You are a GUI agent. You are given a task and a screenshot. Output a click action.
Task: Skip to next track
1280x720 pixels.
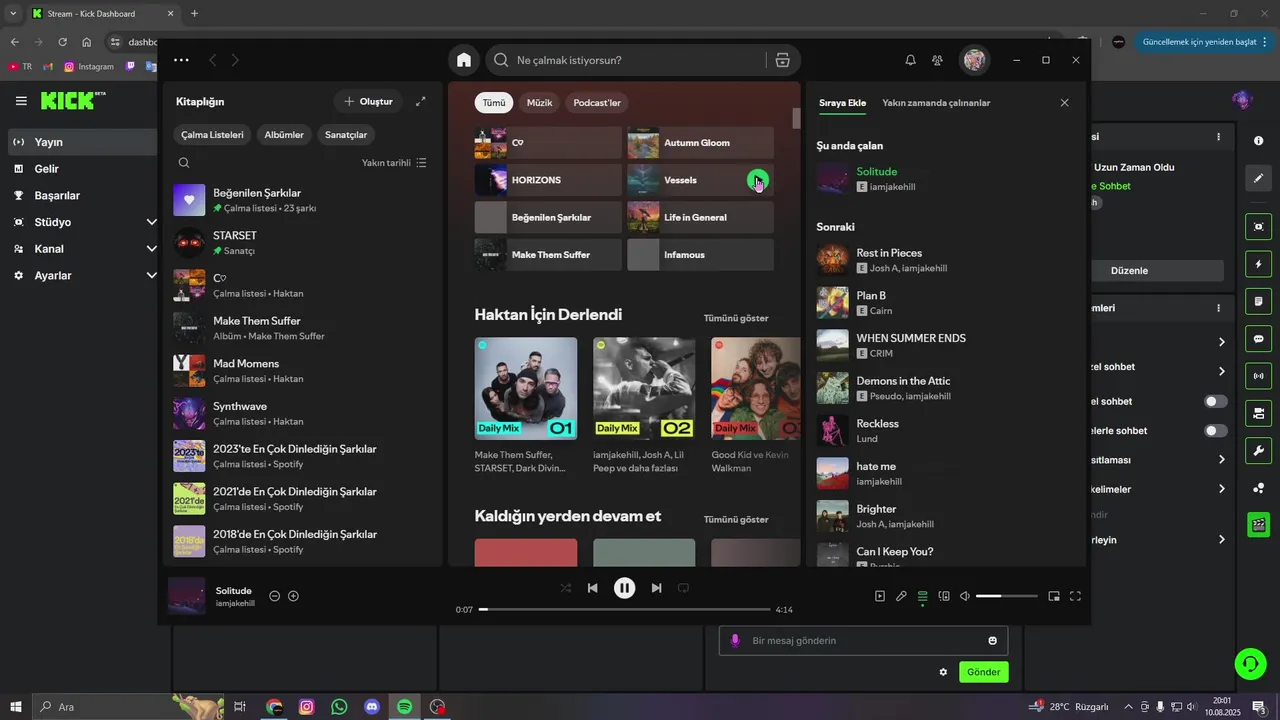656,588
